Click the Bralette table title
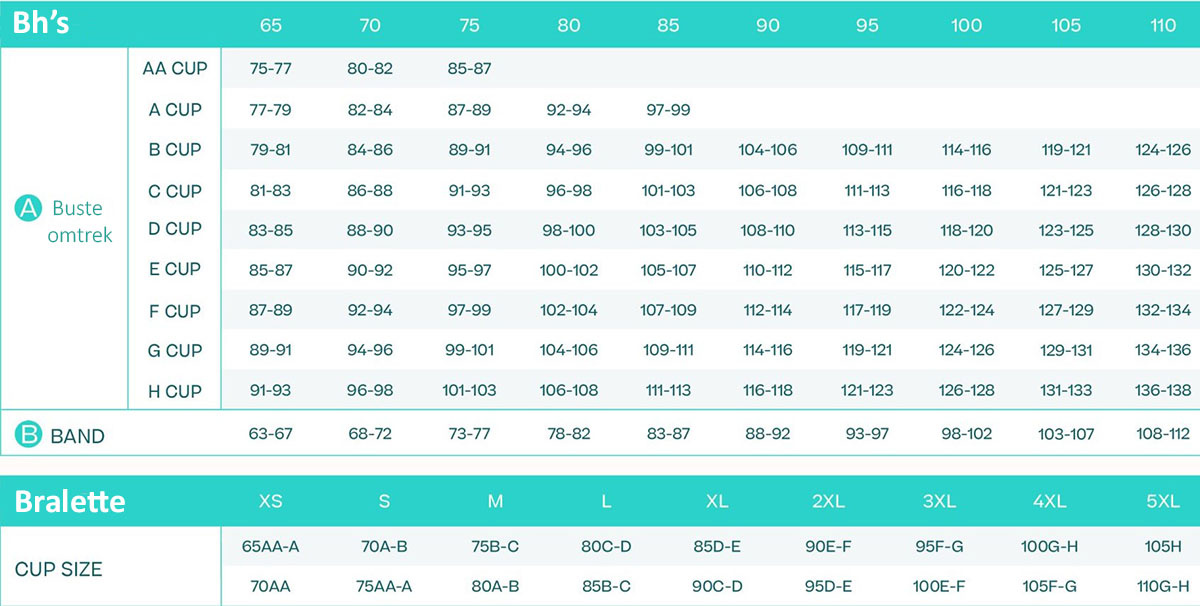The image size is (1200, 606). 70,501
